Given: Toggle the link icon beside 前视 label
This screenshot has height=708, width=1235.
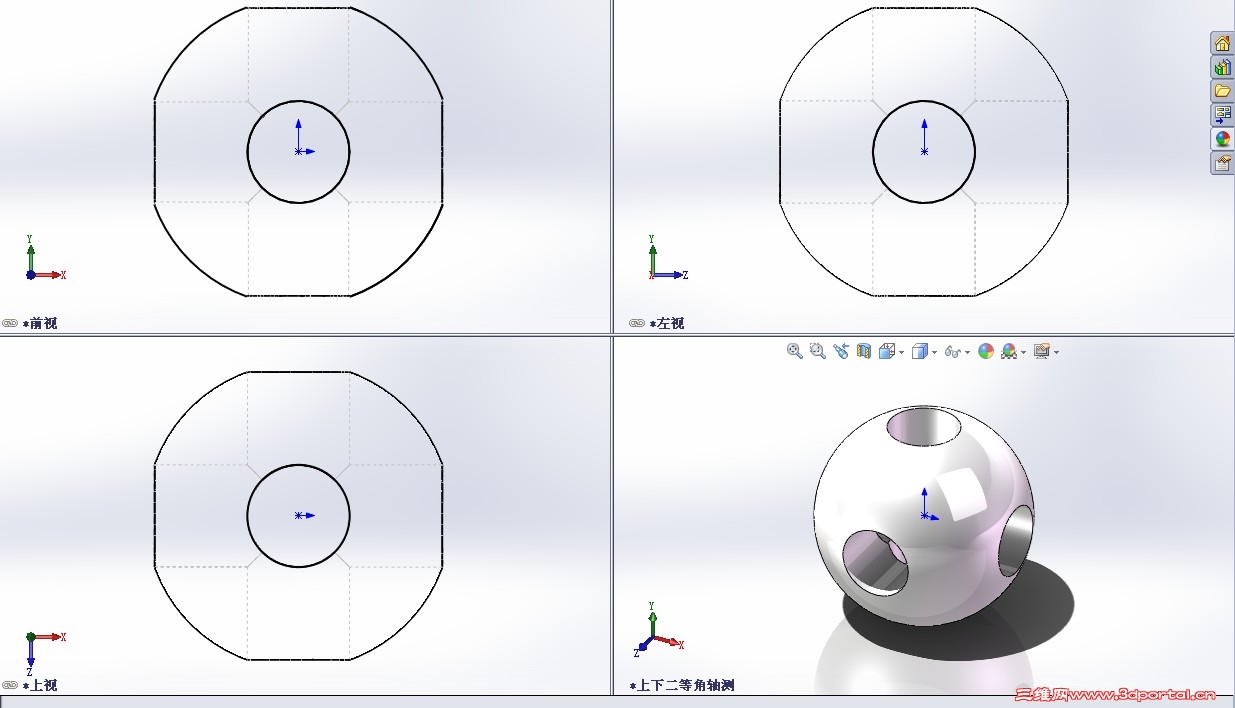Looking at the screenshot, I should [8, 323].
